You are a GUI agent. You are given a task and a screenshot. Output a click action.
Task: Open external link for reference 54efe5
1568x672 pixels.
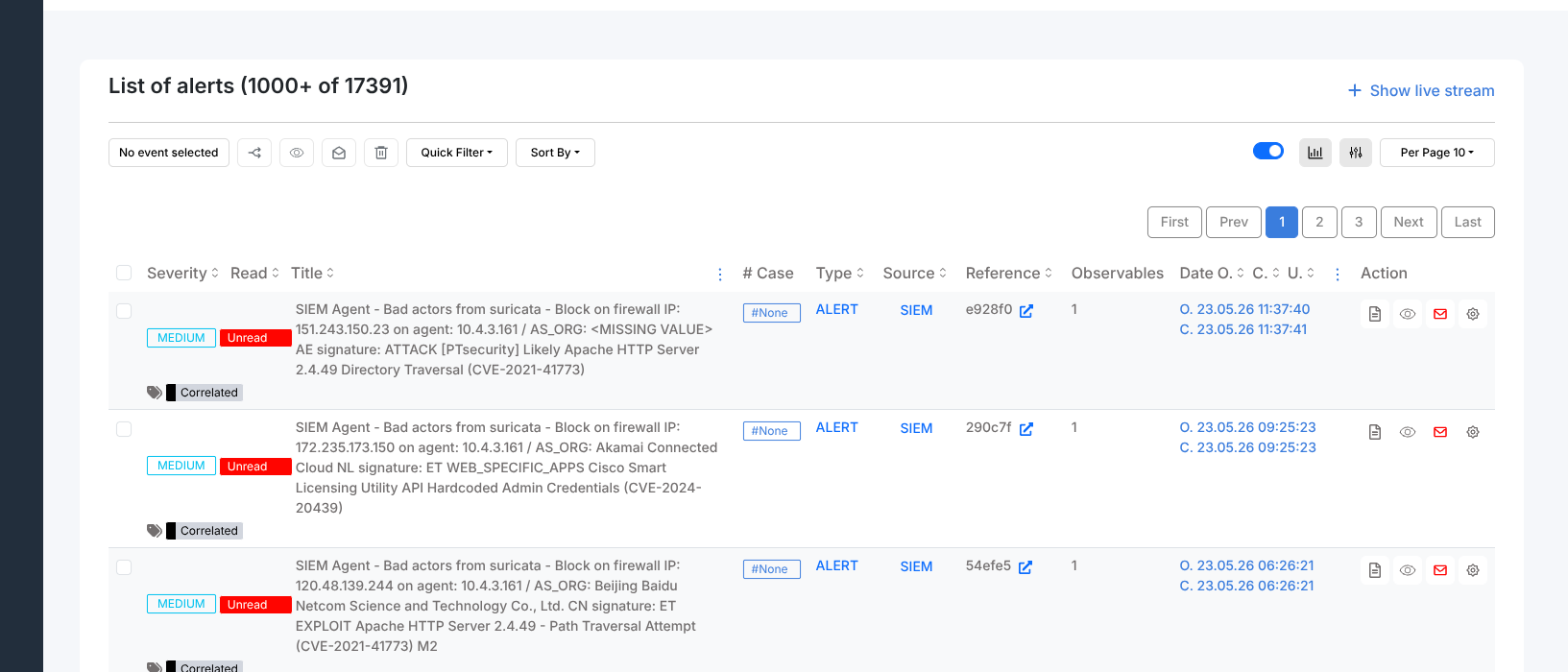tap(1025, 567)
